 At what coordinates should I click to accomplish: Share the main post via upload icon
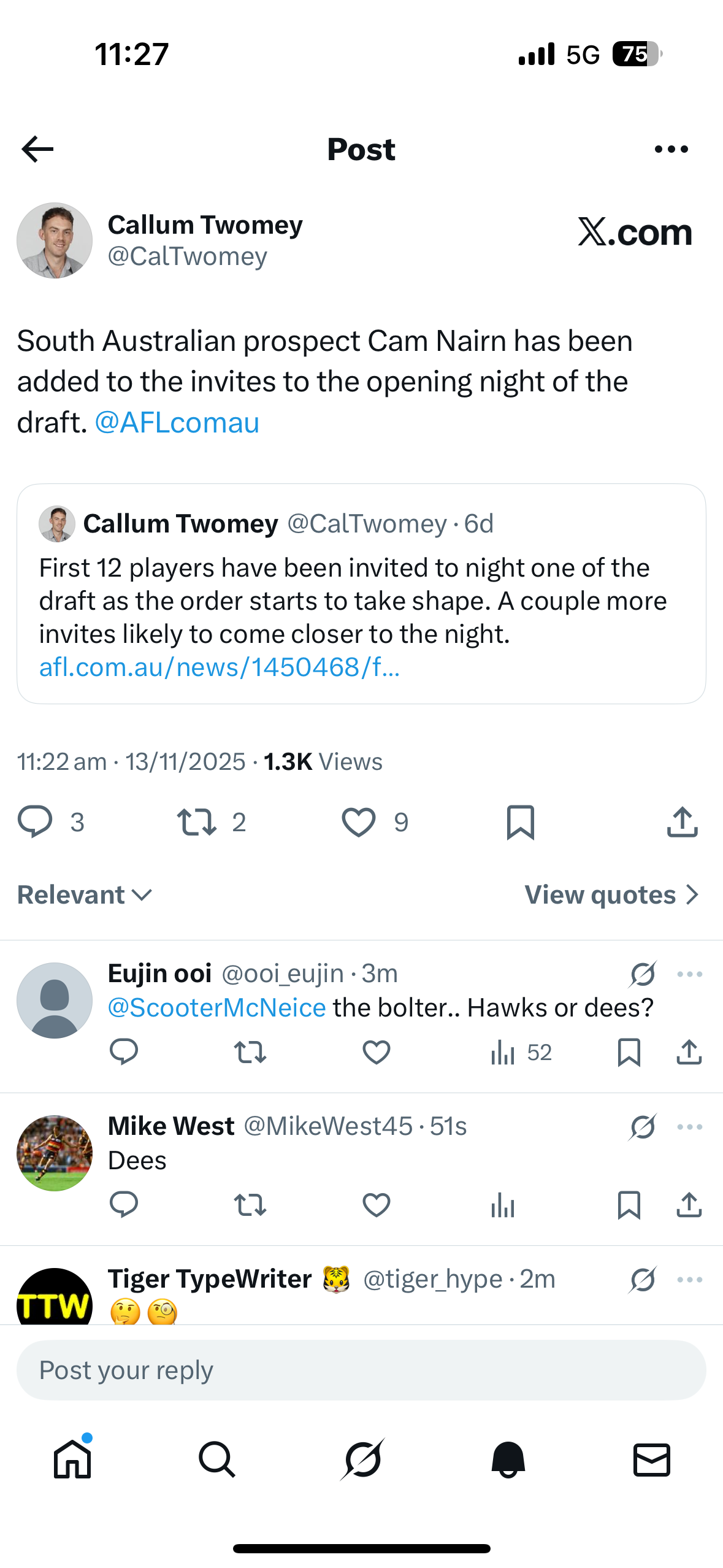point(682,822)
